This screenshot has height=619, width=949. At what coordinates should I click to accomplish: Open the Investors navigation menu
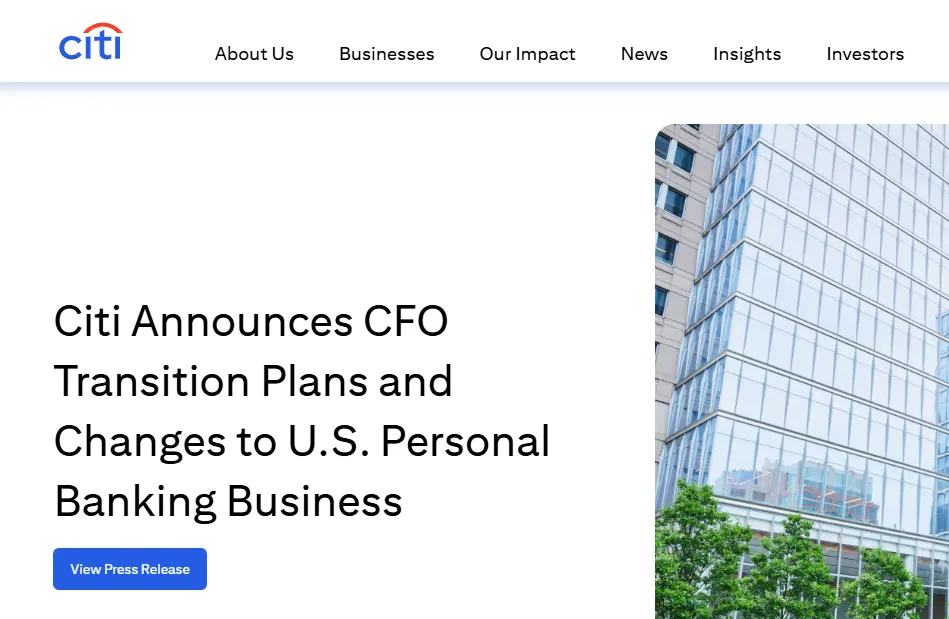pos(864,54)
